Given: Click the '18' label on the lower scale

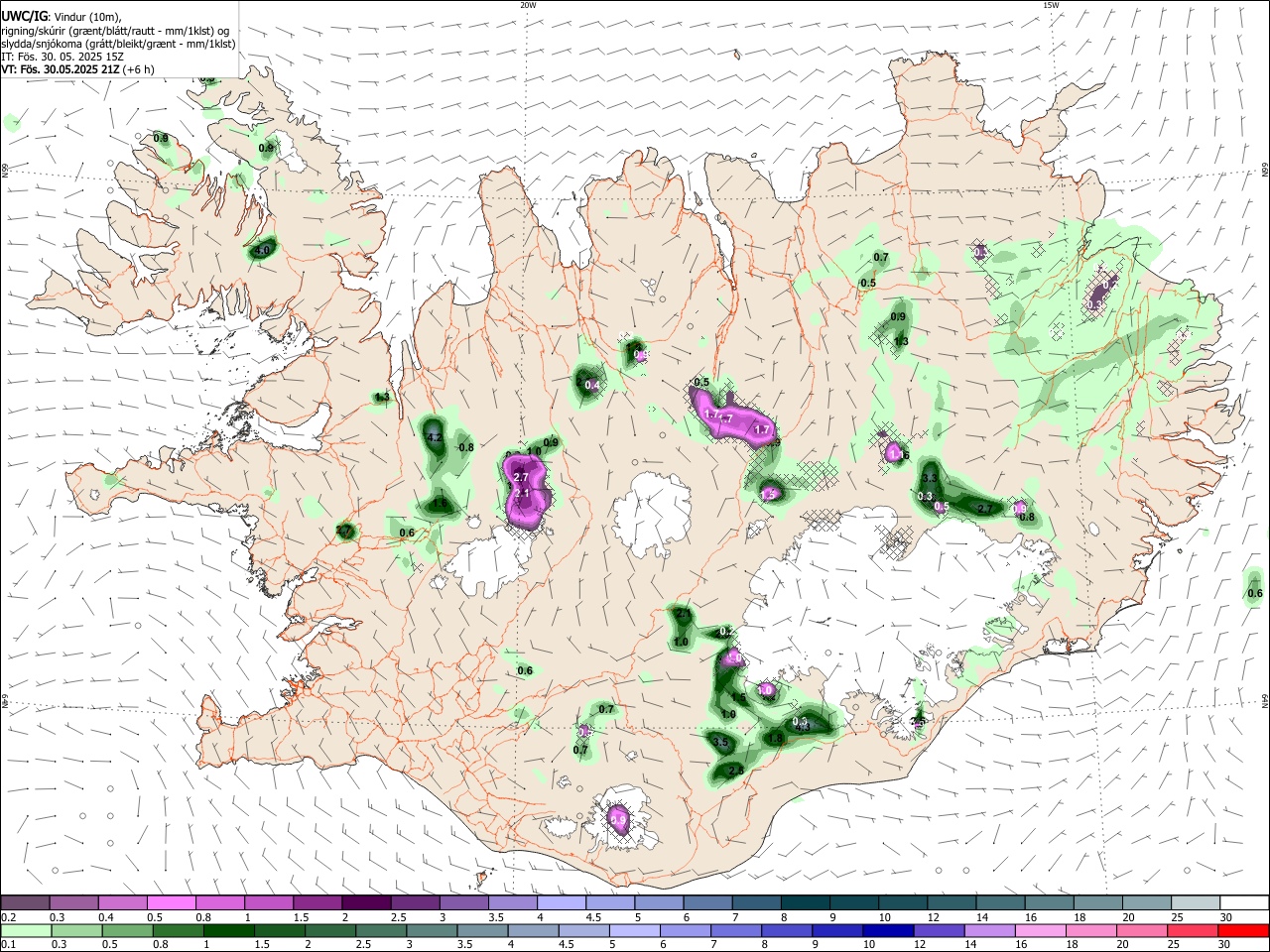Looking at the screenshot, I should tap(1072, 944).
